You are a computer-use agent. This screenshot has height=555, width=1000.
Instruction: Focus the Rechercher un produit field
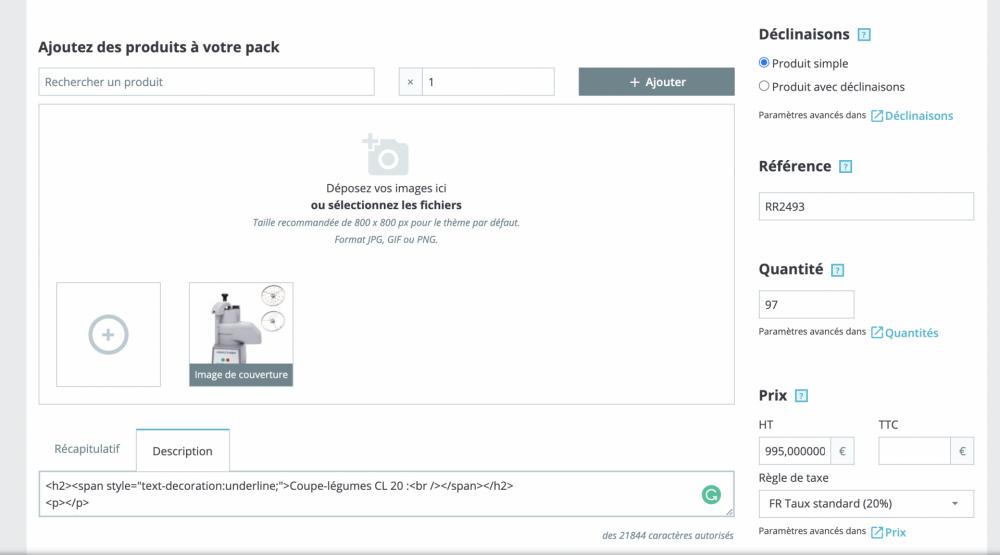206,82
